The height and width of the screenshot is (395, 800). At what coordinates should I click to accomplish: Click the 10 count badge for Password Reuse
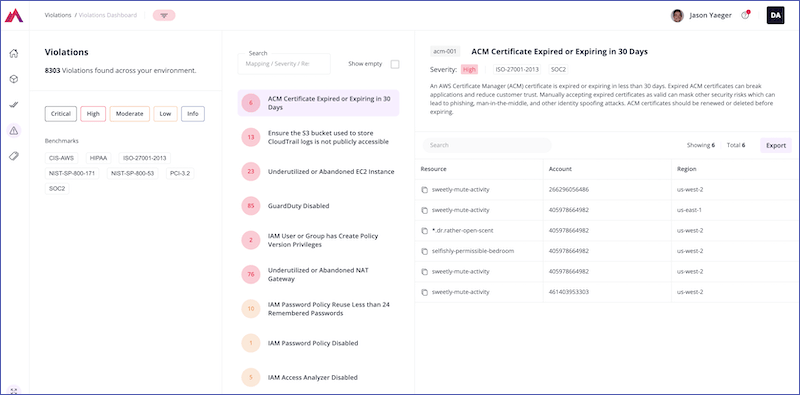coord(251,309)
